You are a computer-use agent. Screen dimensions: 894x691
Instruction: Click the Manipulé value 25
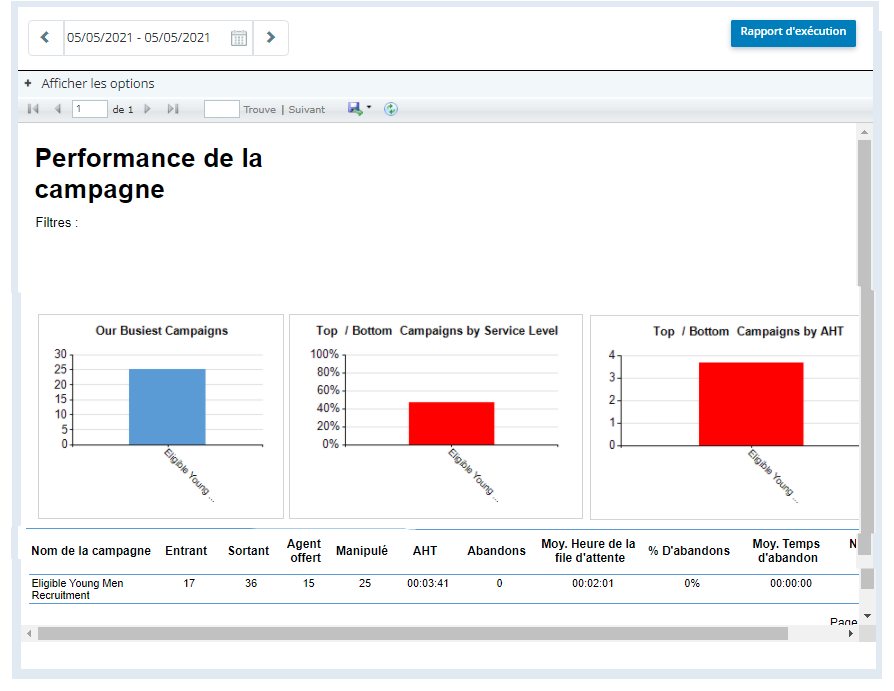click(x=365, y=583)
